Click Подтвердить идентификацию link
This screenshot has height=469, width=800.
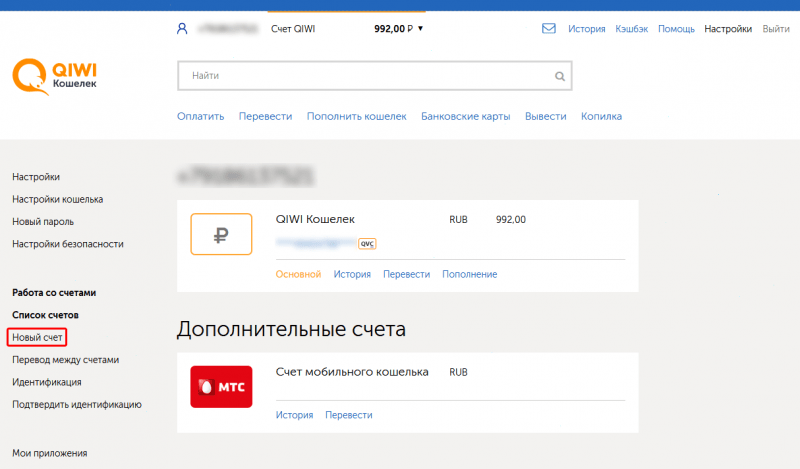pyautogui.click(x=77, y=405)
